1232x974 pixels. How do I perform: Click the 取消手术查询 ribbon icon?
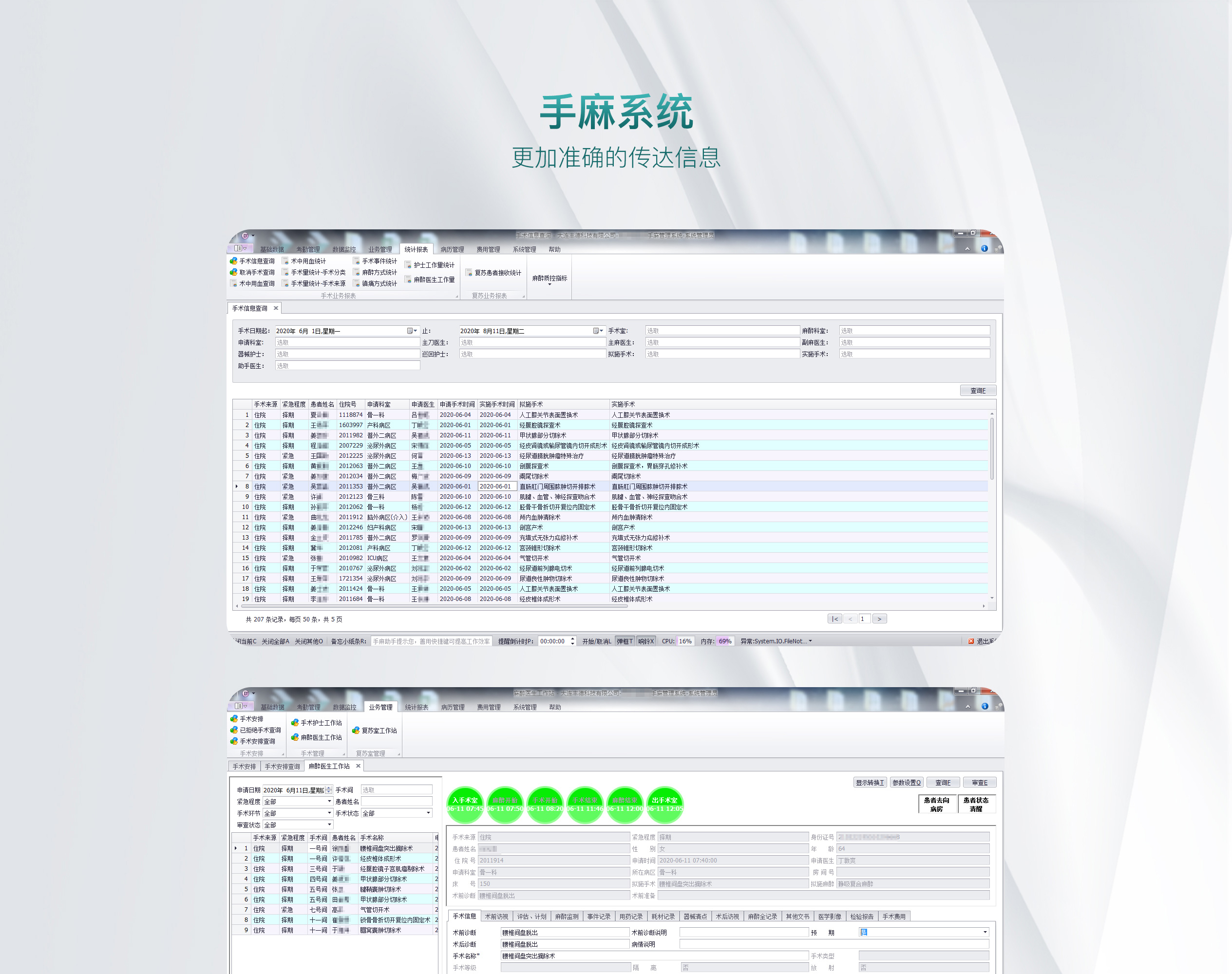coord(234,273)
